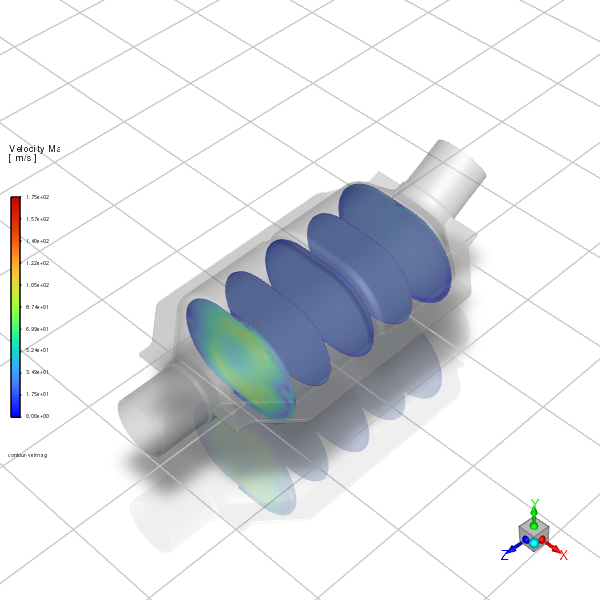Screen dimensions: 600x600
Task: Select the multicolored first contour plane
Action: click(x=238, y=357)
